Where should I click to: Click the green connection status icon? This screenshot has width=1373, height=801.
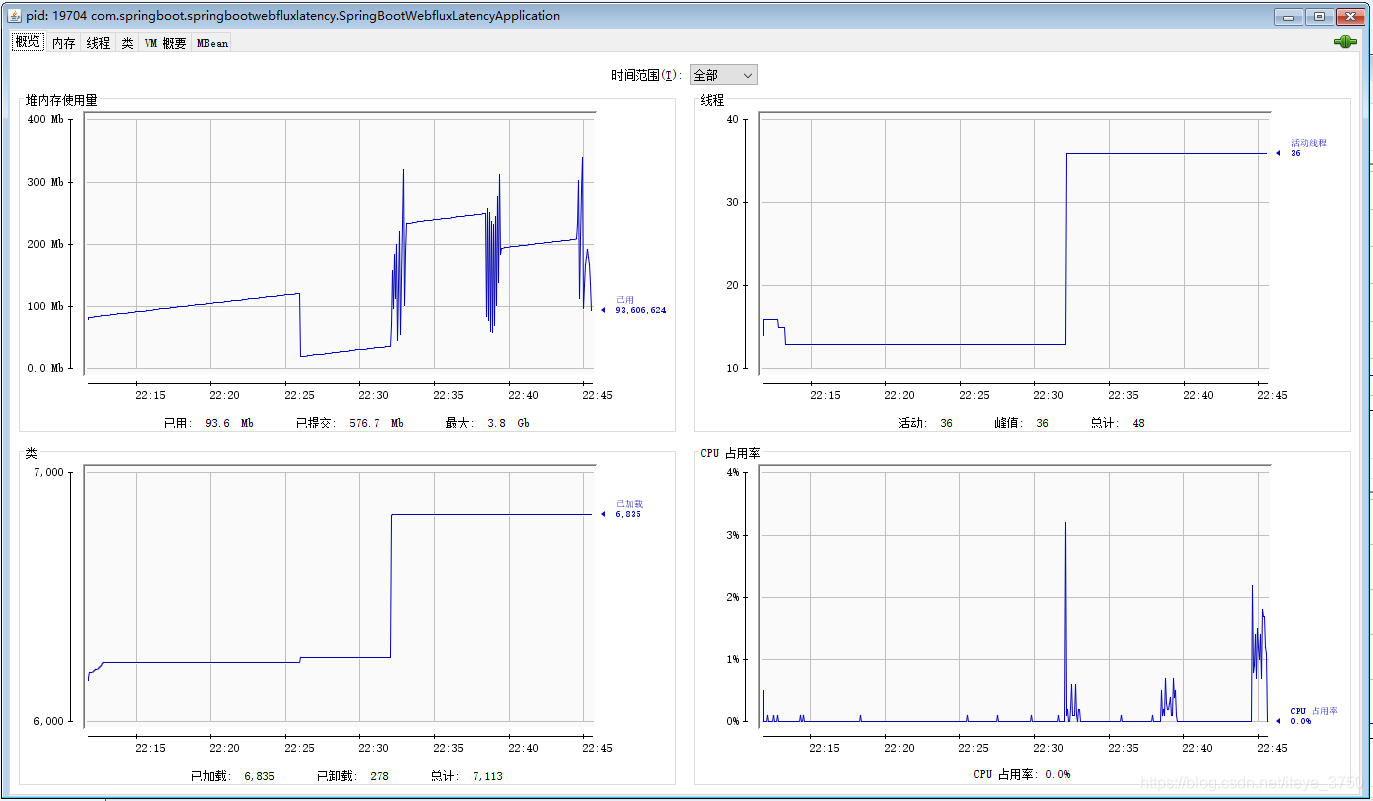pos(1345,42)
